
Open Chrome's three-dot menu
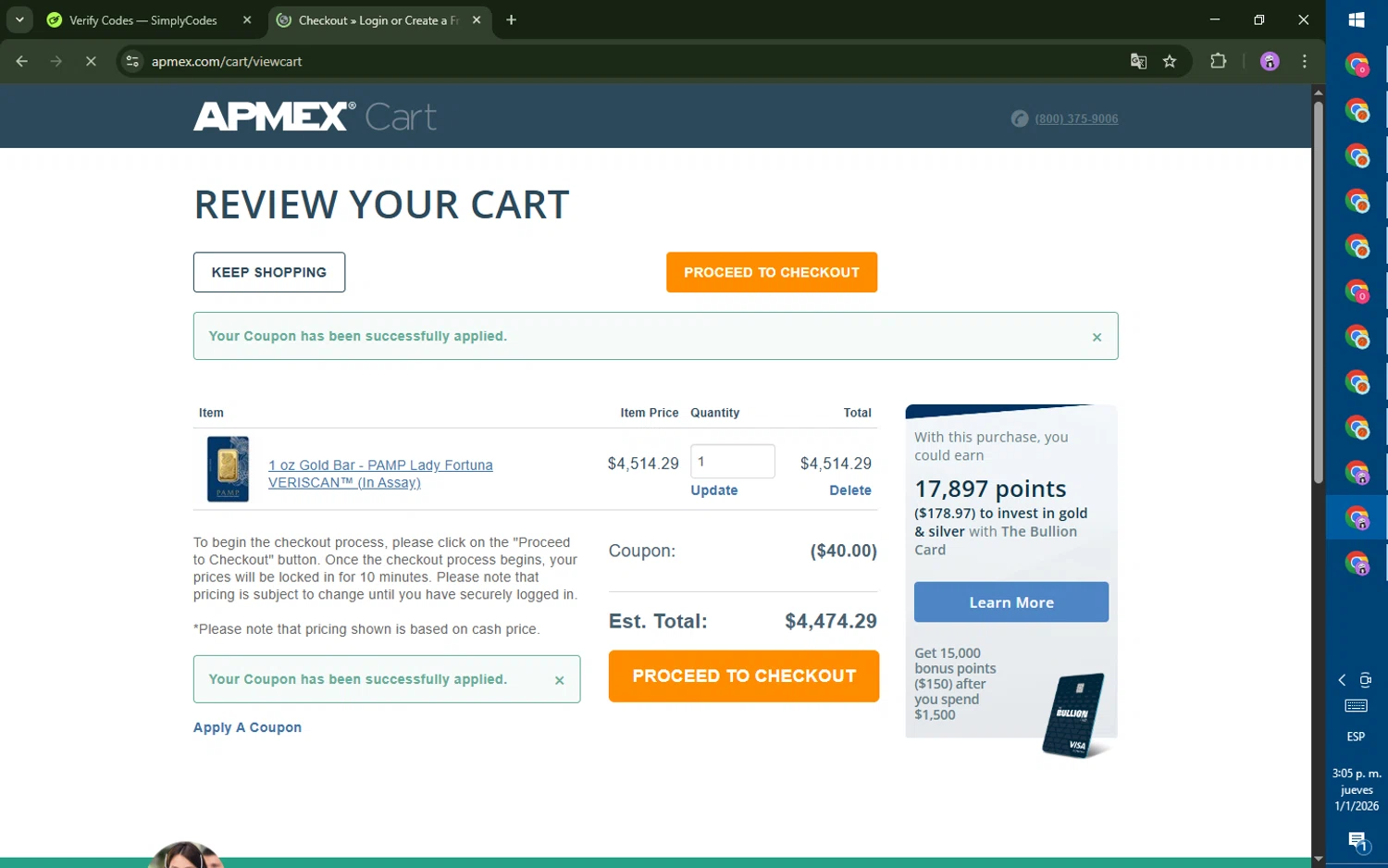1305,61
